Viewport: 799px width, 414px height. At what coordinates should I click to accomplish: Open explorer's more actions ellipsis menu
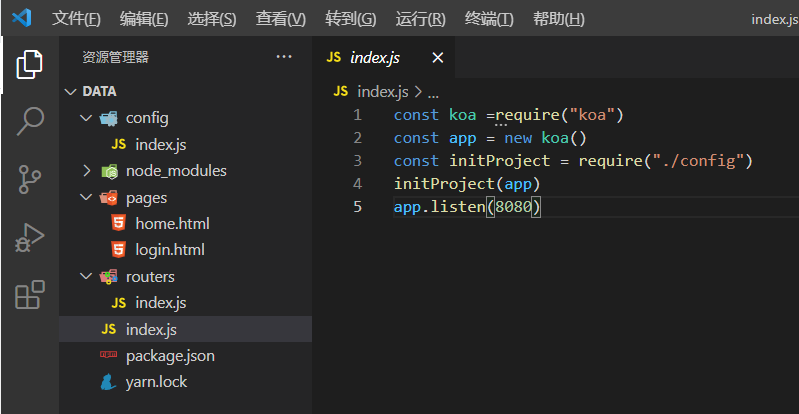pos(284,57)
